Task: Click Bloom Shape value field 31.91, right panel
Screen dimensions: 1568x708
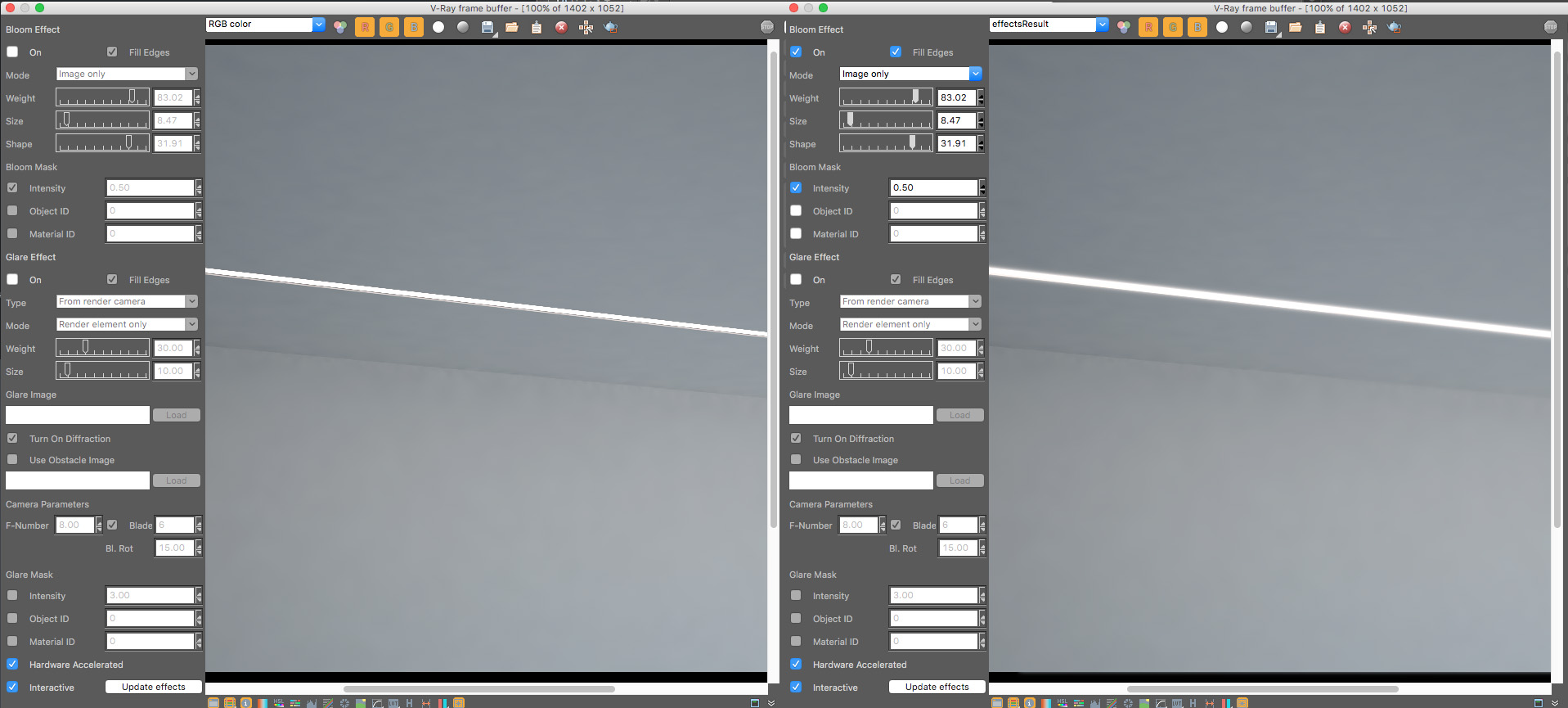Action: click(956, 143)
